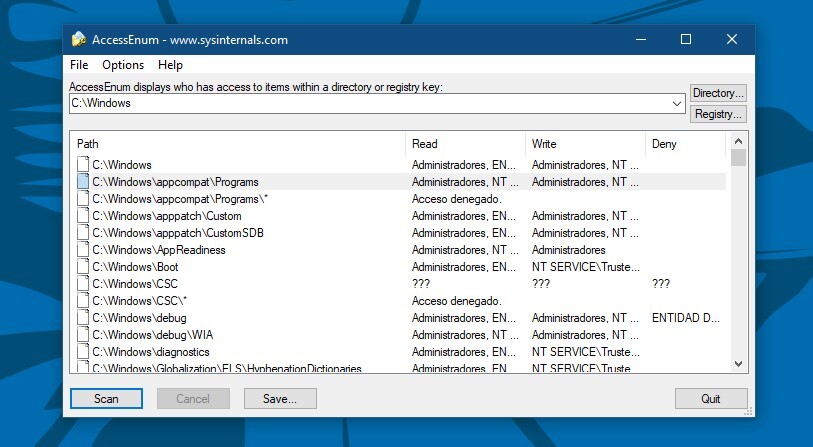Select path text C:\Windows\debug\WIA
This screenshot has height=447, width=813.
[x=152, y=335]
